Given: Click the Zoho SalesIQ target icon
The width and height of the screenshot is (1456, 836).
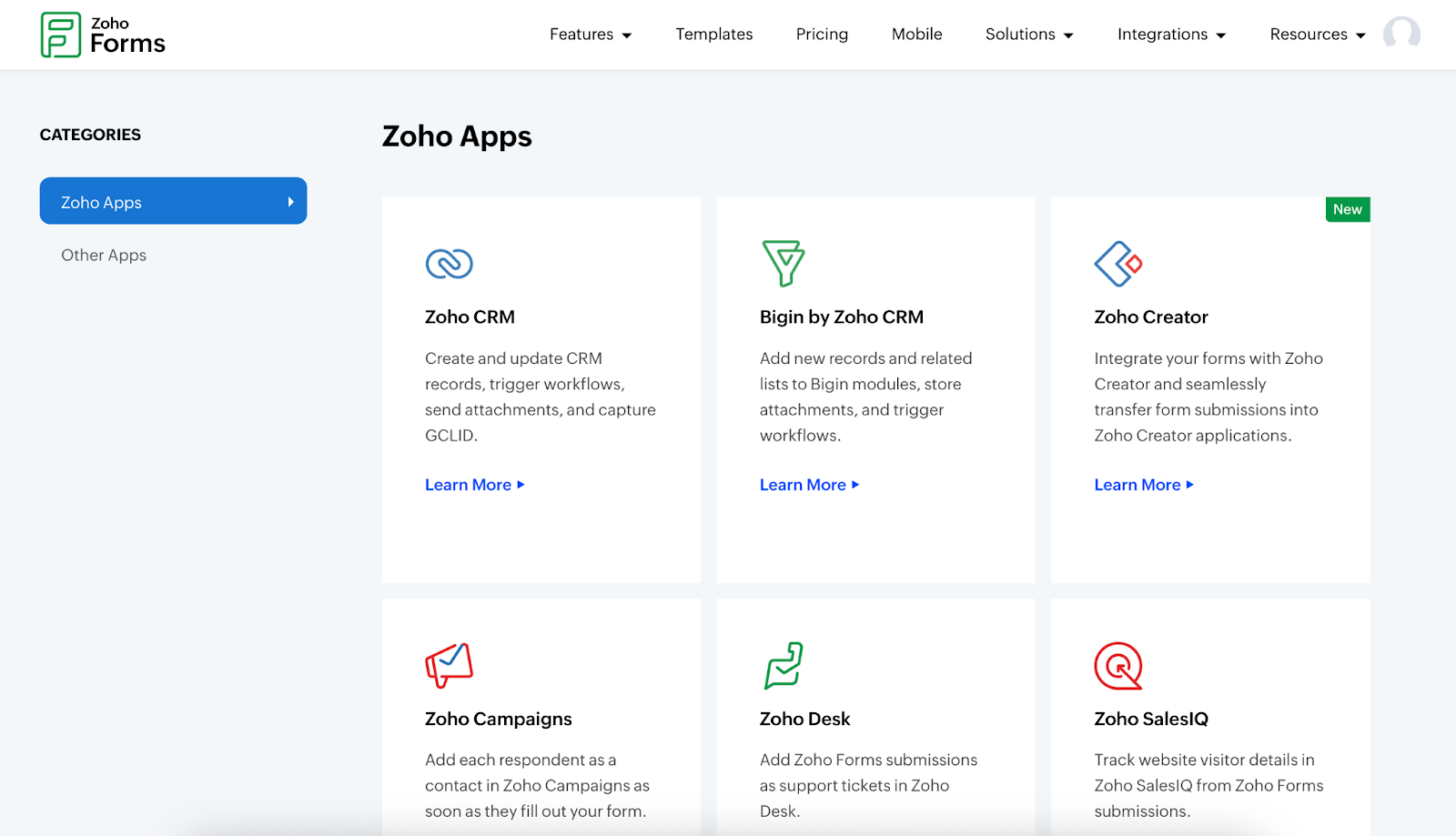Looking at the screenshot, I should 1117,666.
